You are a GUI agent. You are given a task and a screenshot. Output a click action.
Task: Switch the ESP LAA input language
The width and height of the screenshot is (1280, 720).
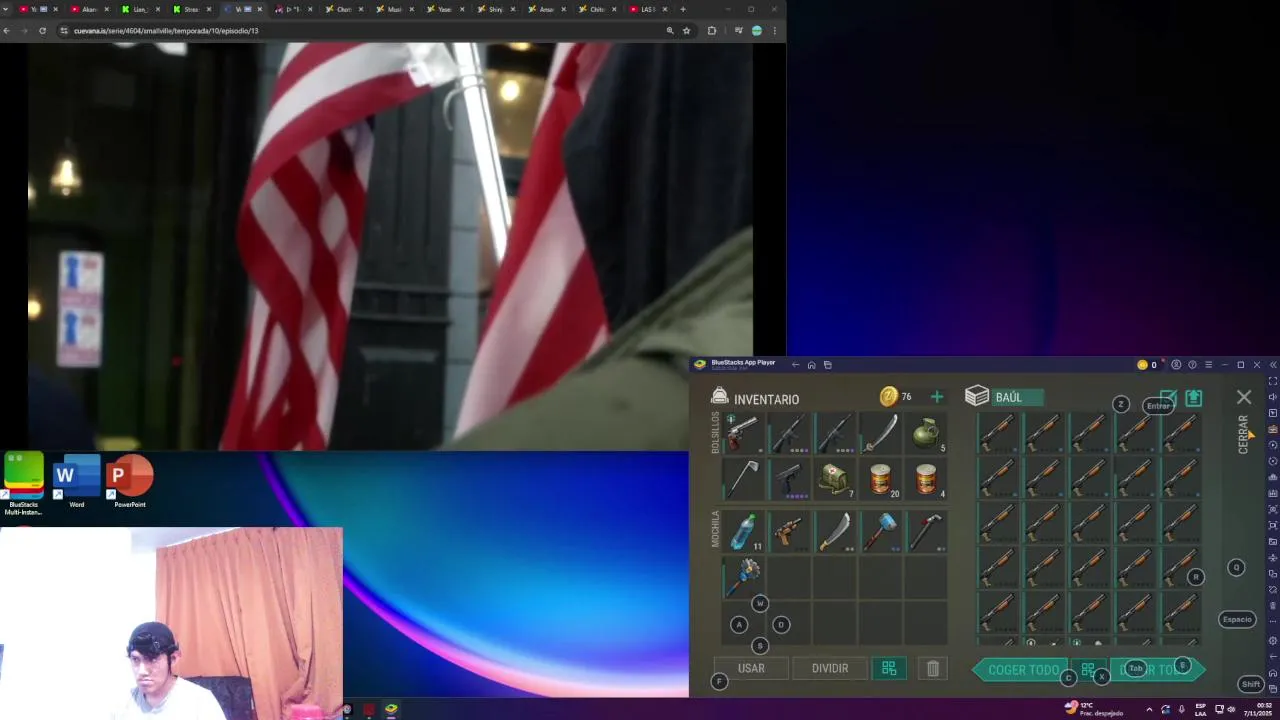click(x=1201, y=709)
